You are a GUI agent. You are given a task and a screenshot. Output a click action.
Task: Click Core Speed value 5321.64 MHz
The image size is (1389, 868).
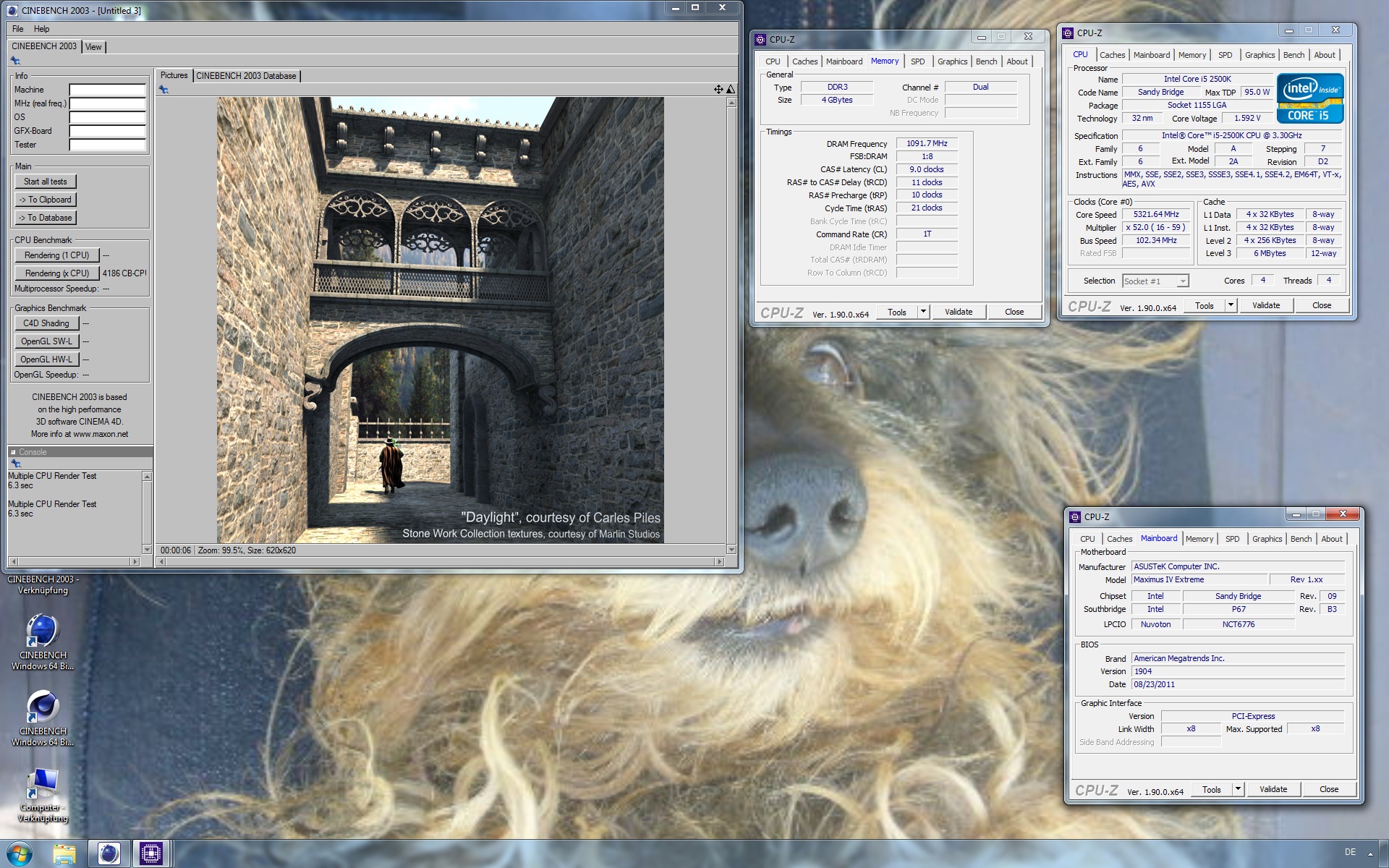coord(1156,215)
